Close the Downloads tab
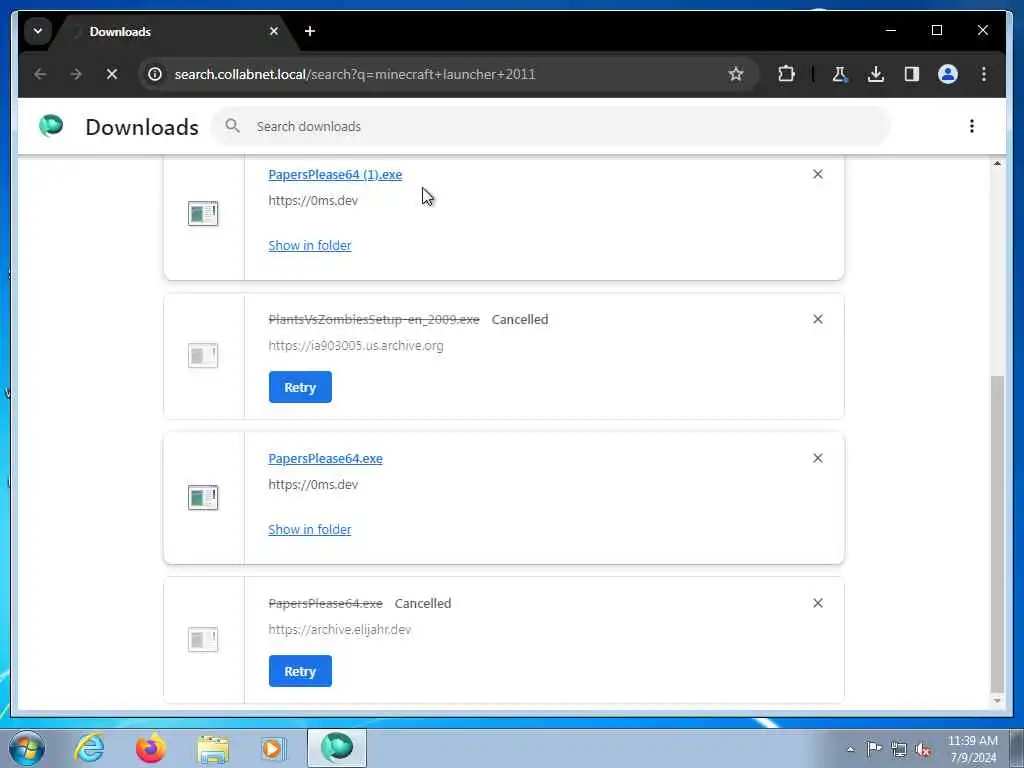 274,31
